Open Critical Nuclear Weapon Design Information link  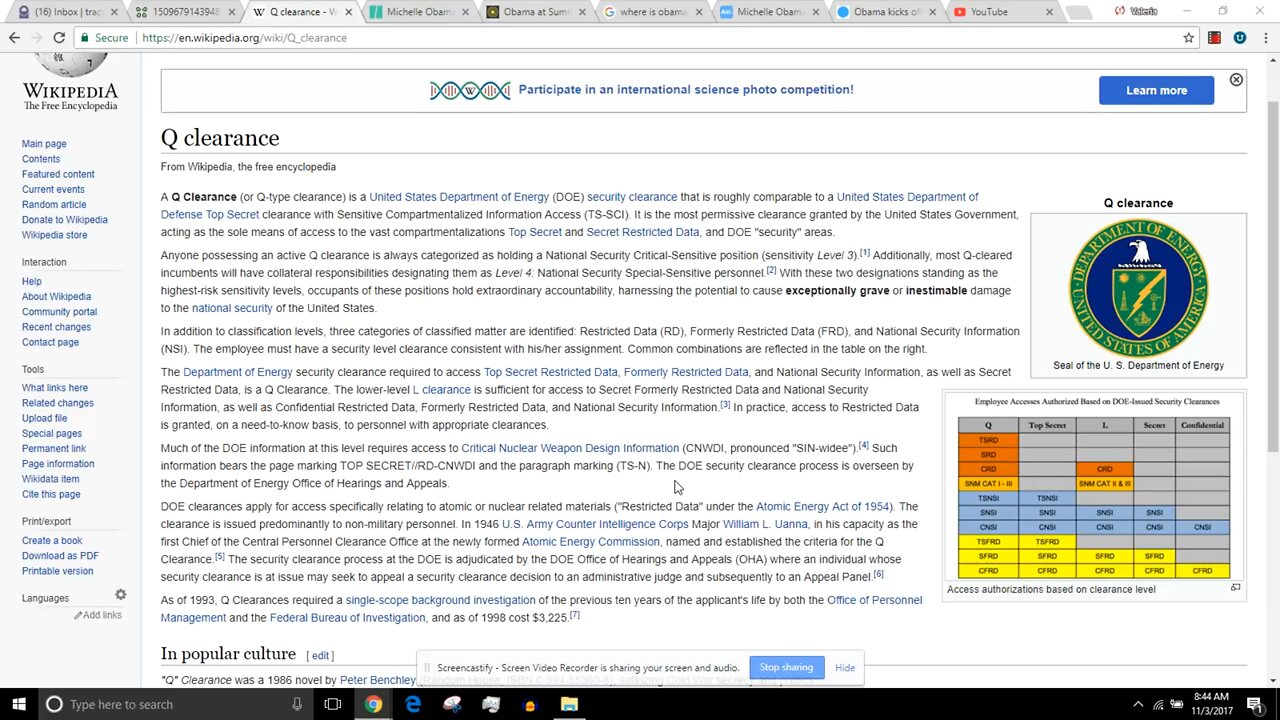570,448
